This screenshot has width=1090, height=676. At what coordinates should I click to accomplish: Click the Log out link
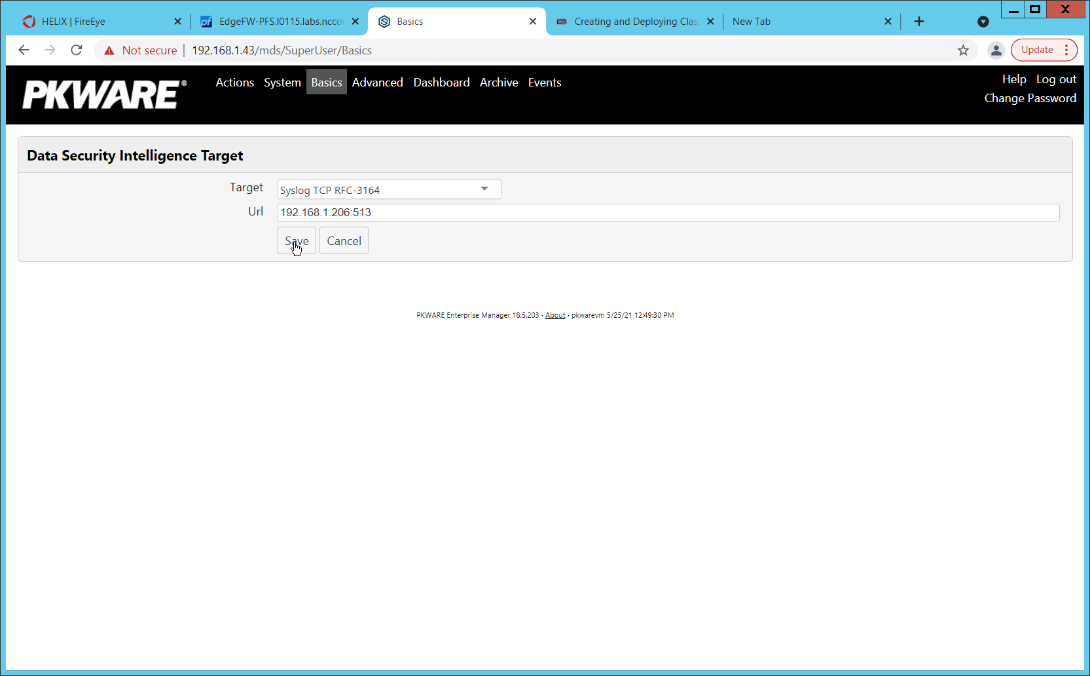(1056, 79)
